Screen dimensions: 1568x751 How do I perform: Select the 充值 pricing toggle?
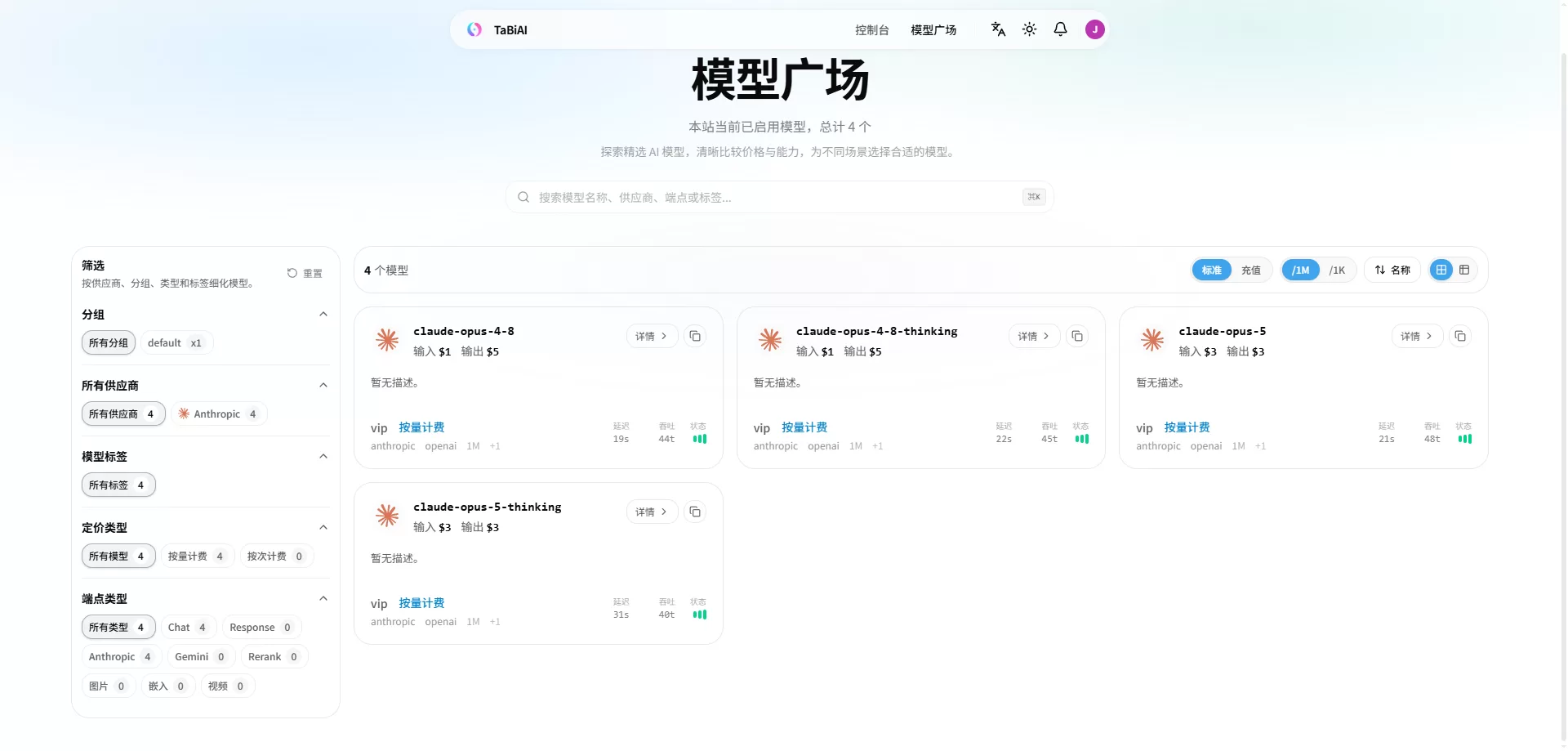(1251, 270)
